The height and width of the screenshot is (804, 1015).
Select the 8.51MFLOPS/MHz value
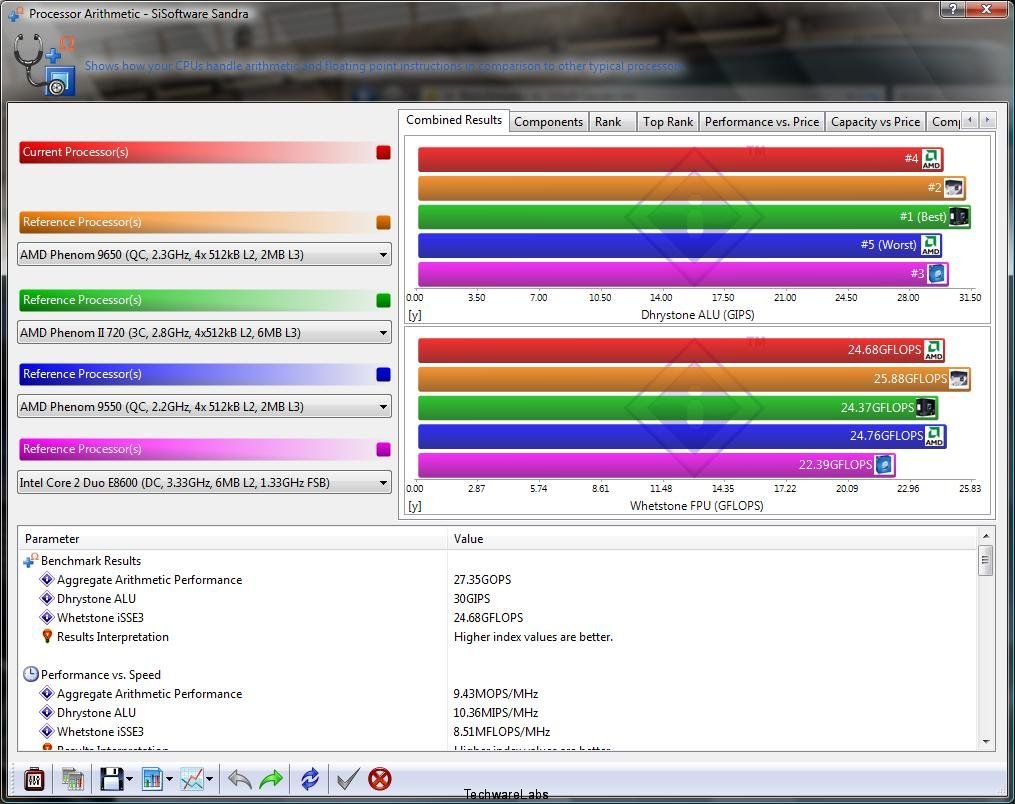point(502,731)
